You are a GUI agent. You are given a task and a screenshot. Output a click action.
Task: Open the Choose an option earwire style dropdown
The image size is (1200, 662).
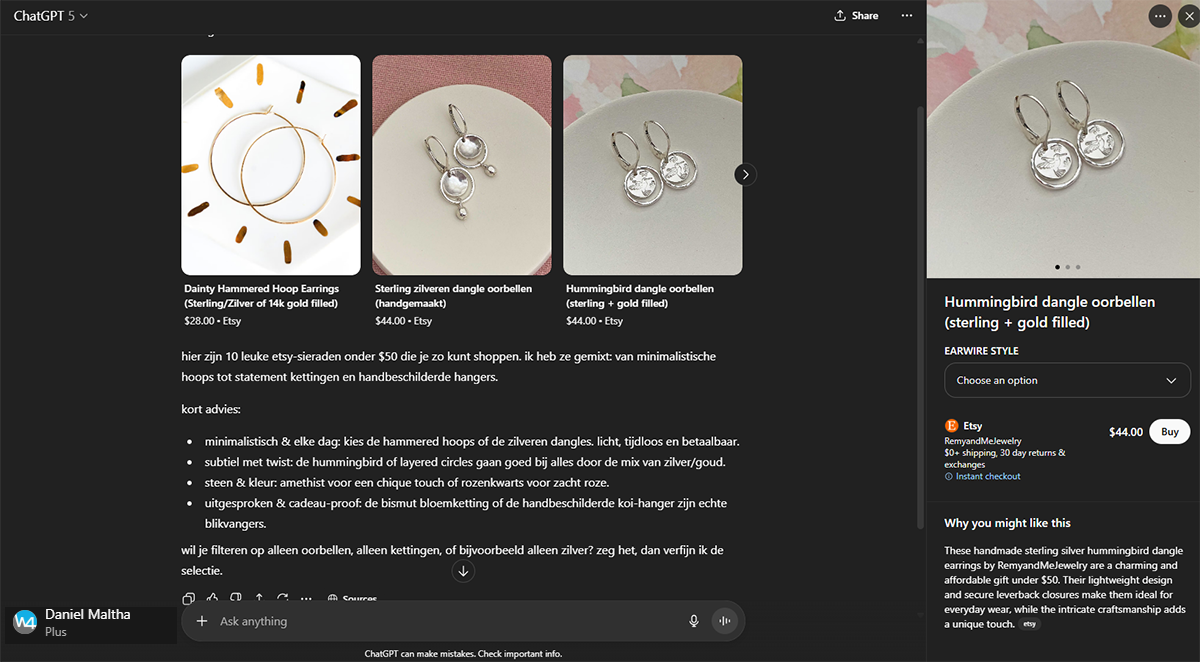click(1067, 380)
